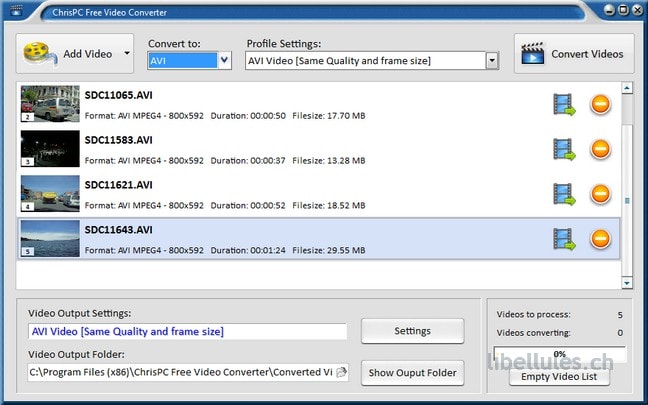The image size is (648, 405).
Task: Maximize the ChrisPC window
Action: (624, 10)
